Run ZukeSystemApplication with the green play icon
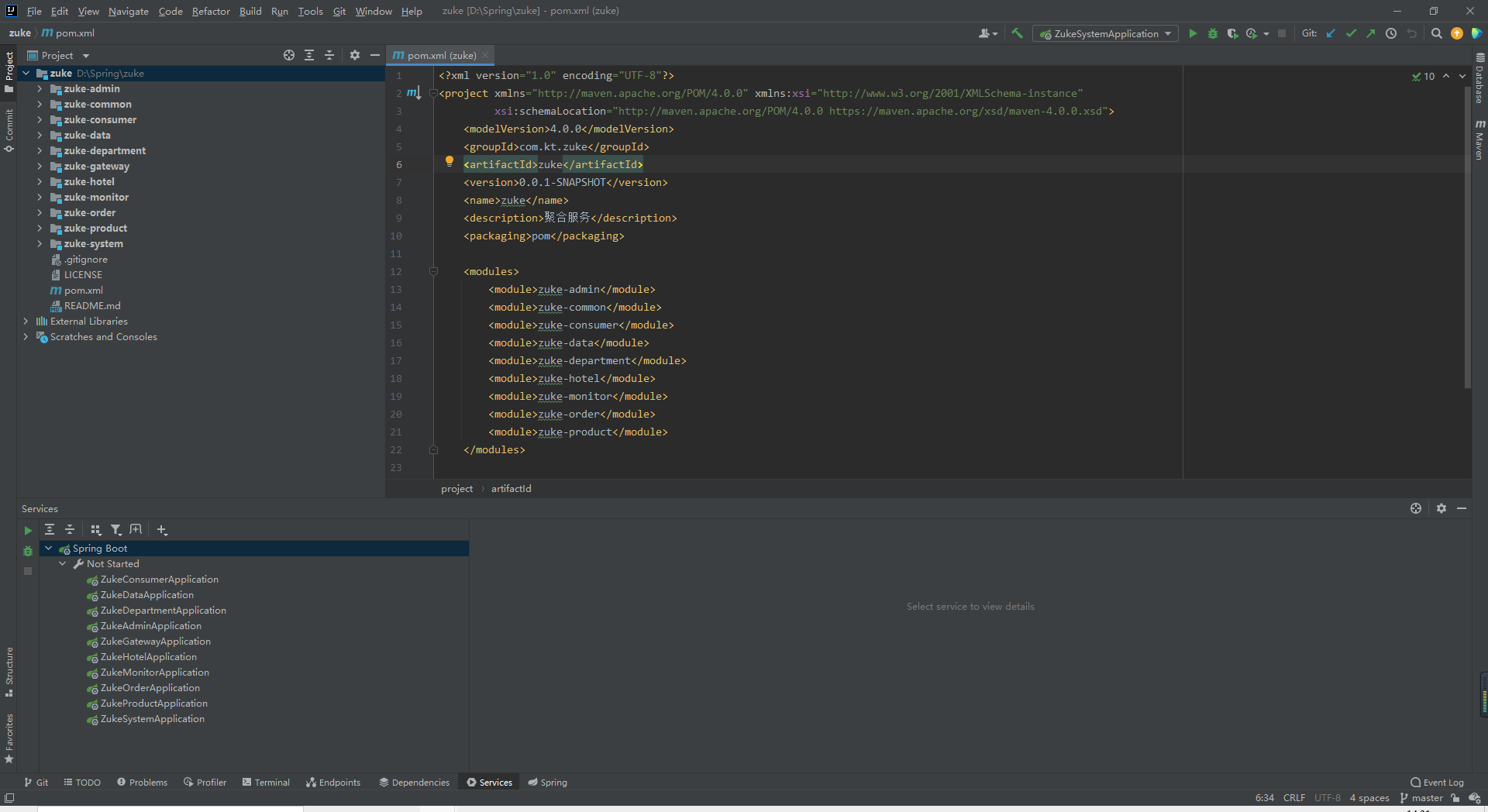This screenshot has height=812, width=1488. pos(1193,33)
